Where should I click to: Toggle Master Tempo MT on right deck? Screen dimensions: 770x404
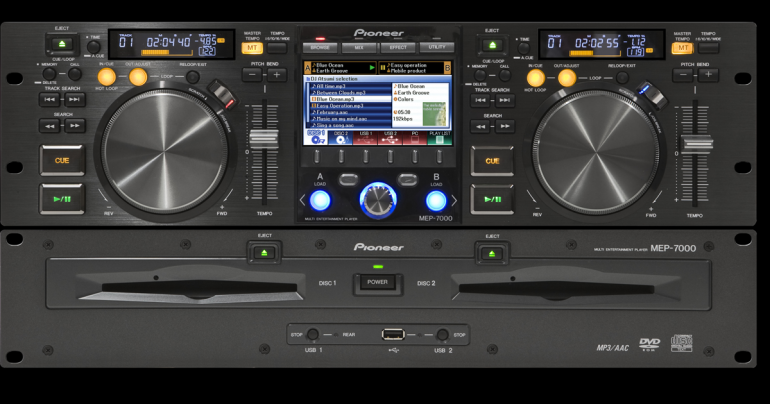coord(683,48)
